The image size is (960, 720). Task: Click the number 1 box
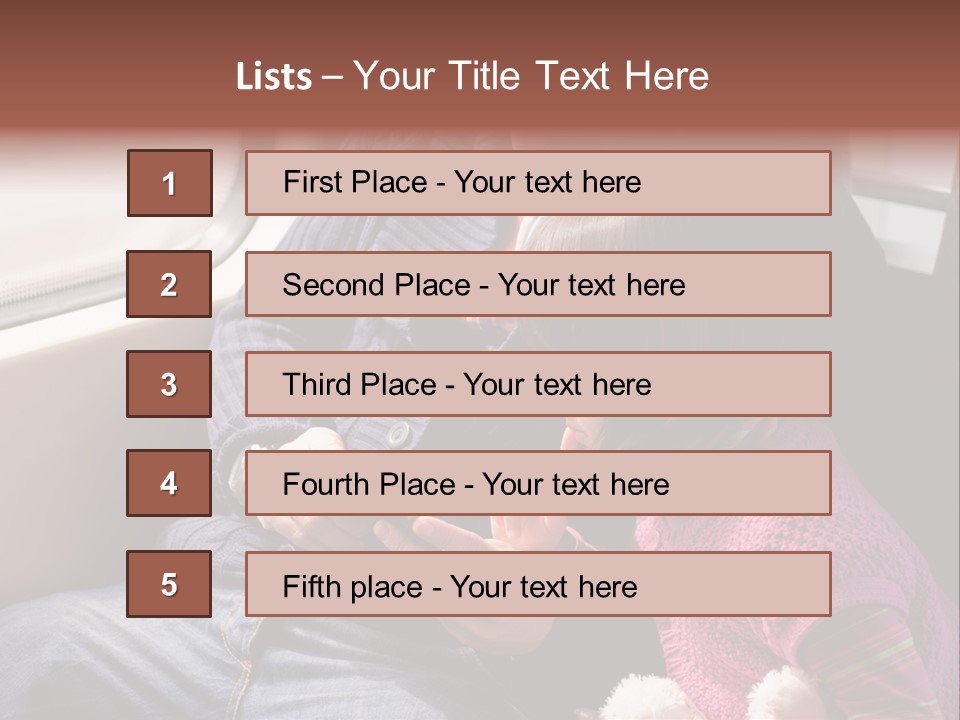(169, 183)
